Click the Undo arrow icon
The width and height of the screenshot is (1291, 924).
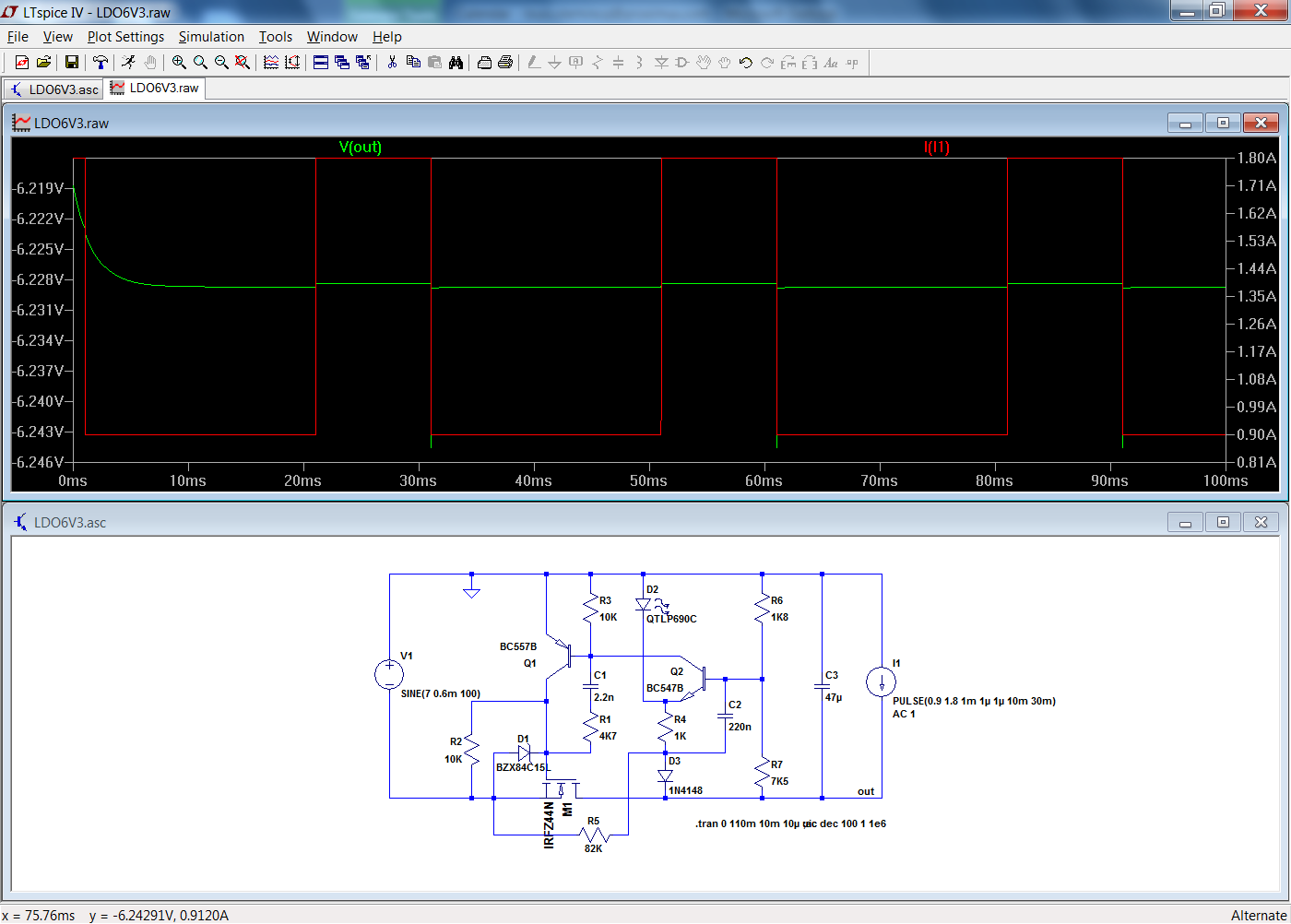coord(746,63)
